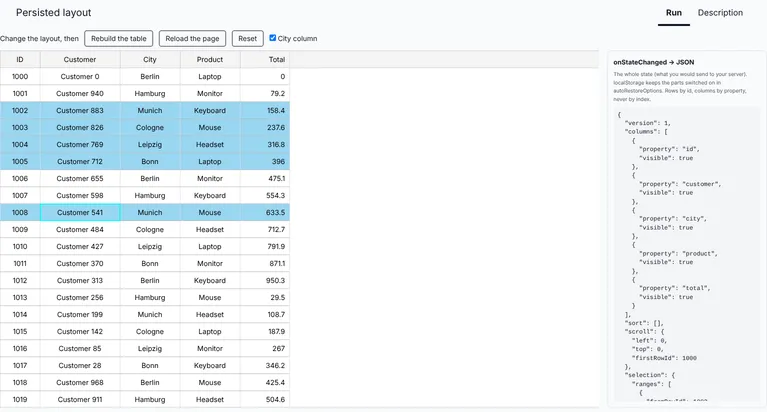Screen dimensions: 767x412
Task: Click the Rebuild the table button
Action: [x=118, y=39]
